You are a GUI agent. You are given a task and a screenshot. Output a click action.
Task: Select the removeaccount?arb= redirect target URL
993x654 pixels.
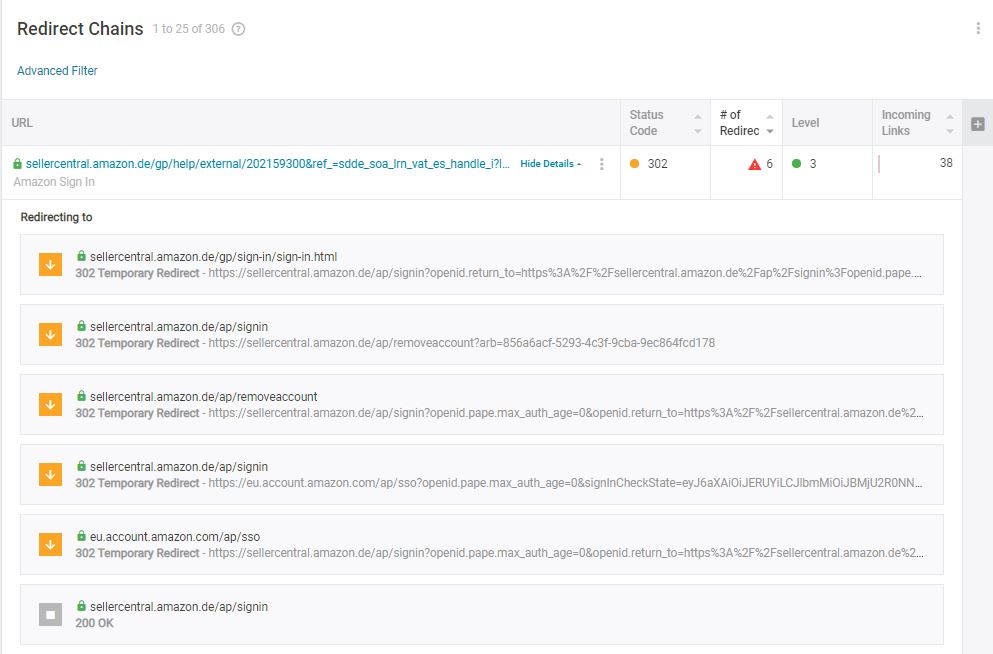[x=462, y=343]
